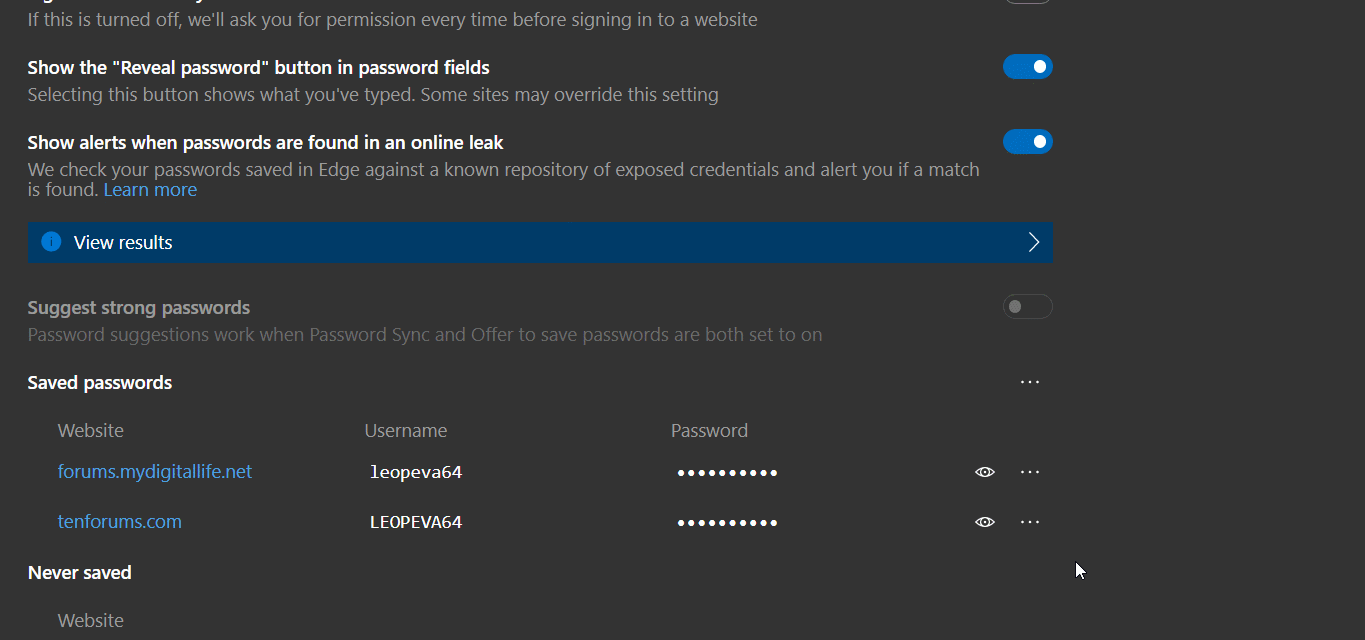
Task: Click the Website column header under Saved passwords
Action: pyautogui.click(x=91, y=430)
